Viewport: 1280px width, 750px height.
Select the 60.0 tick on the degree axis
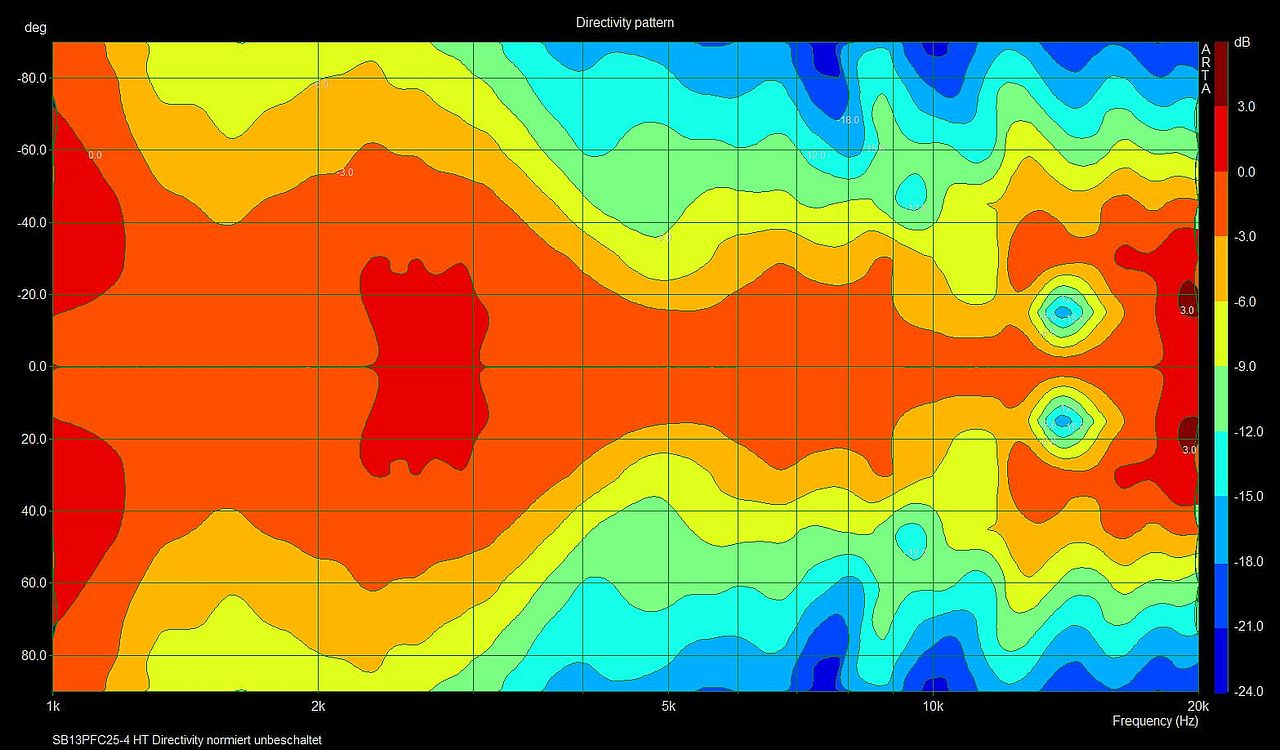(x=36, y=583)
